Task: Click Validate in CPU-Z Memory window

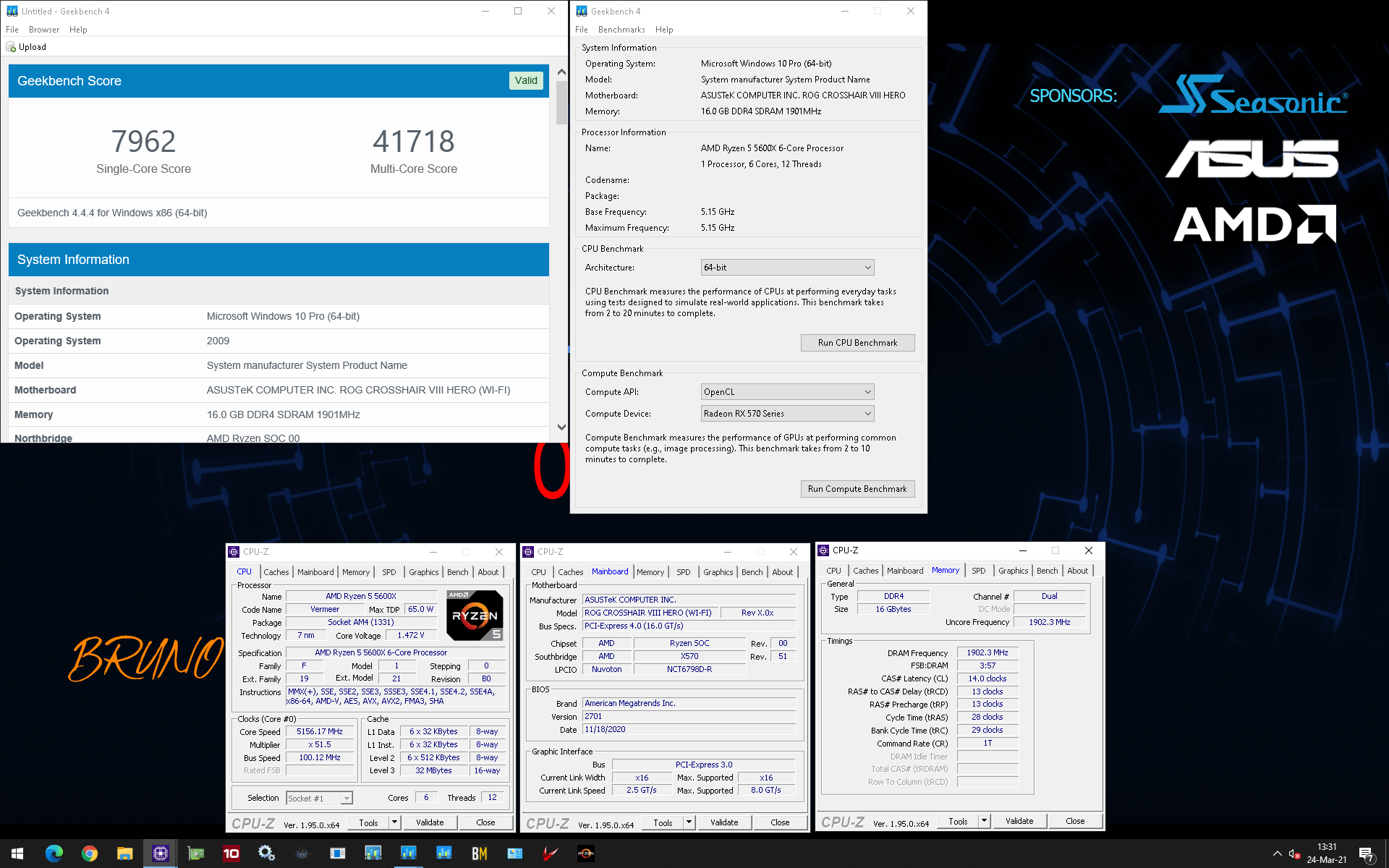Action: coord(1019,821)
